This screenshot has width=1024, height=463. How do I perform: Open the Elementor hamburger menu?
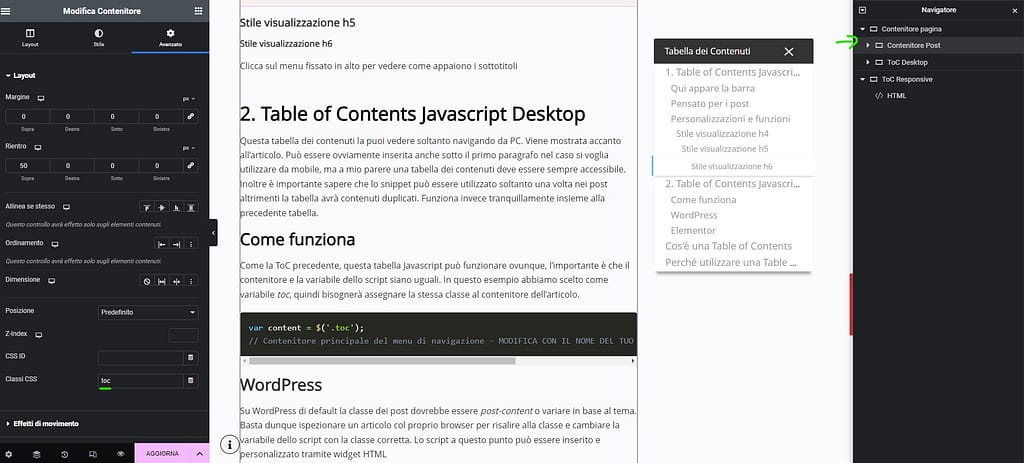(8, 10)
